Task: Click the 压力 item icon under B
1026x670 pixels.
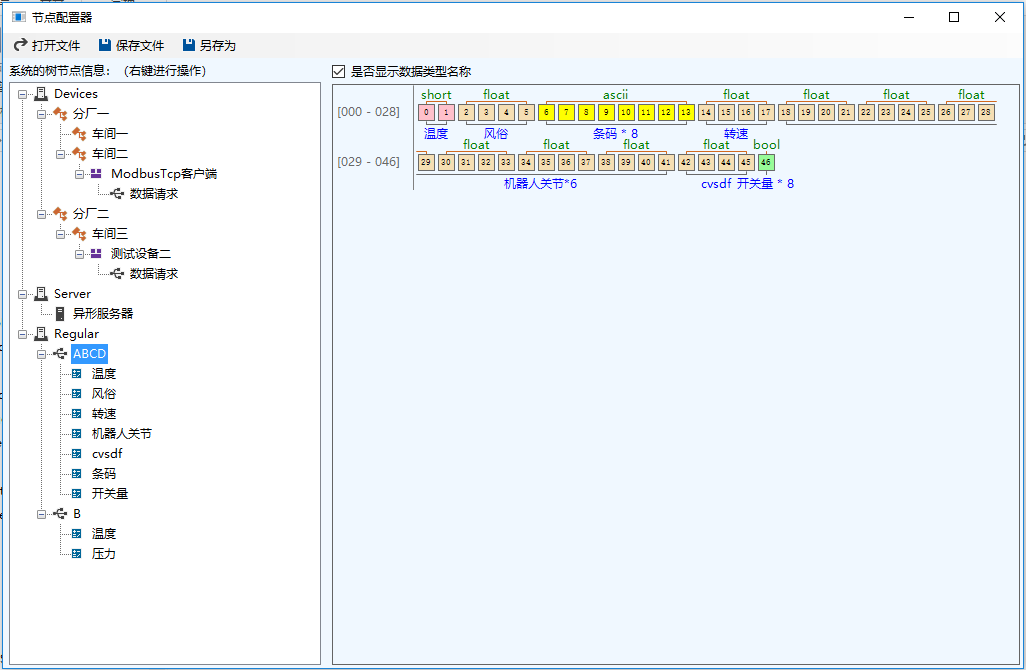Action: 77,554
